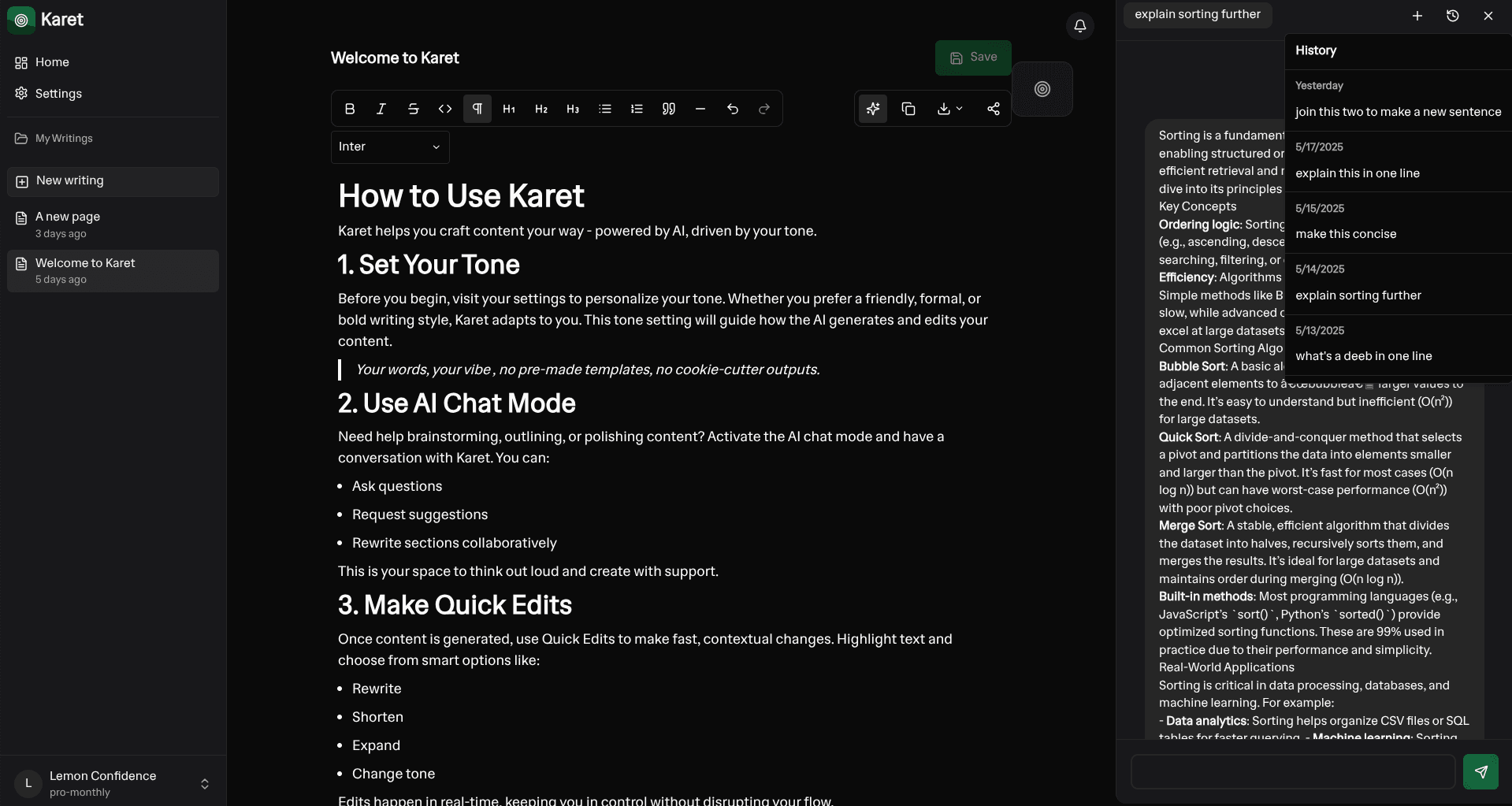Apply Heading 1 style
1512x806 pixels.
[509, 109]
